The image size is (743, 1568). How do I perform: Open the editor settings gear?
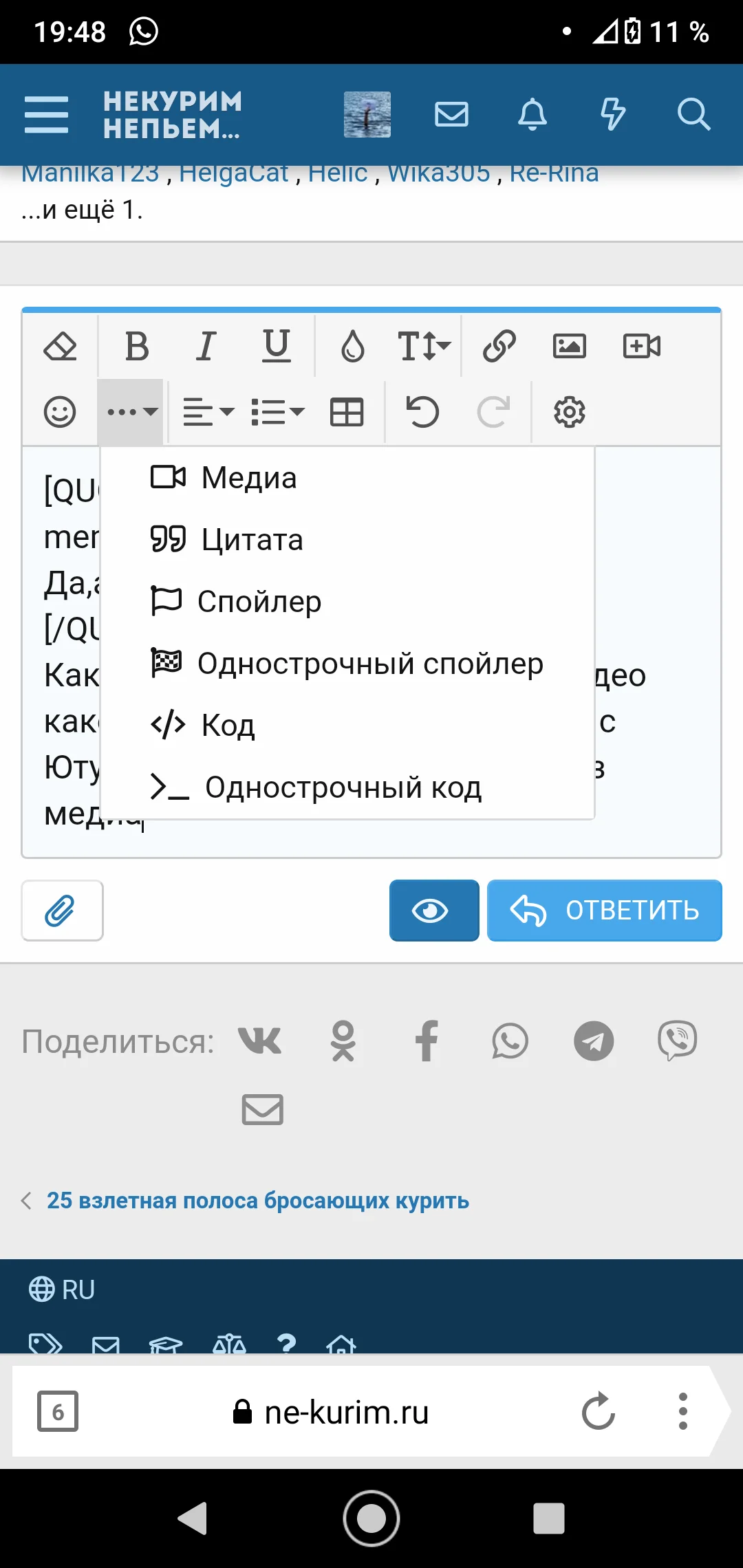pos(570,411)
